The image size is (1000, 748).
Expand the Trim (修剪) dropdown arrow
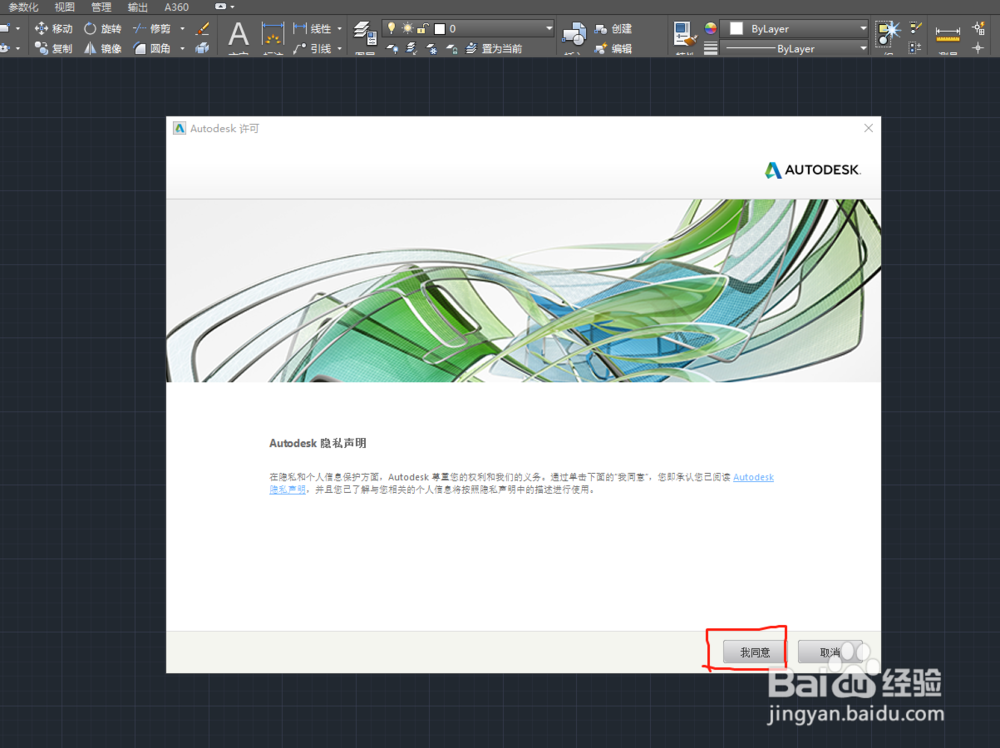(x=182, y=29)
